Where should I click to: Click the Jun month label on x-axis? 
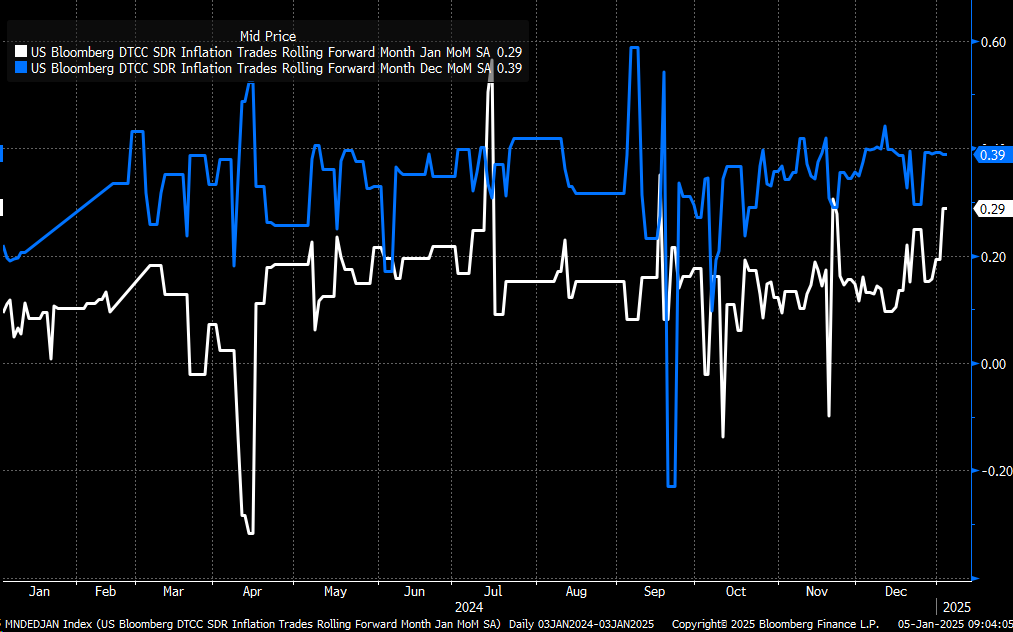tap(413, 591)
